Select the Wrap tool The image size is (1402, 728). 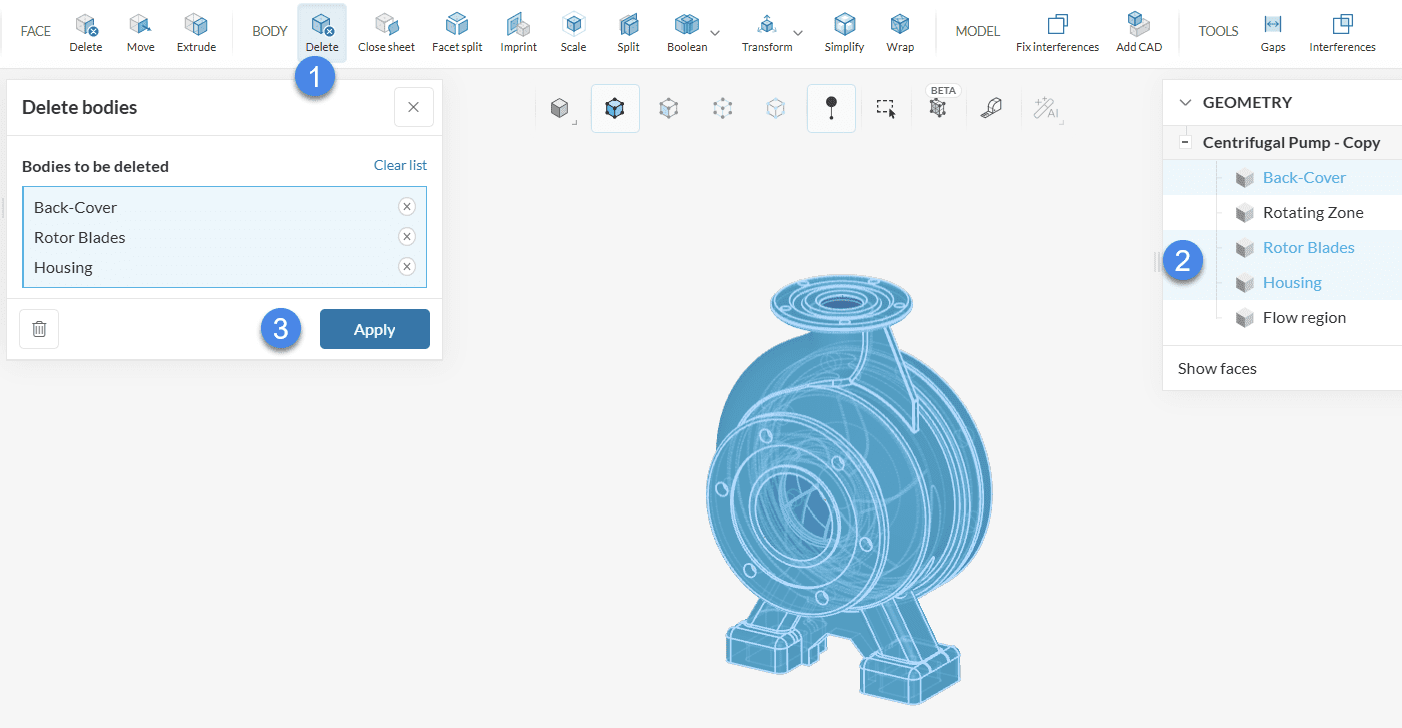[x=899, y=32]
